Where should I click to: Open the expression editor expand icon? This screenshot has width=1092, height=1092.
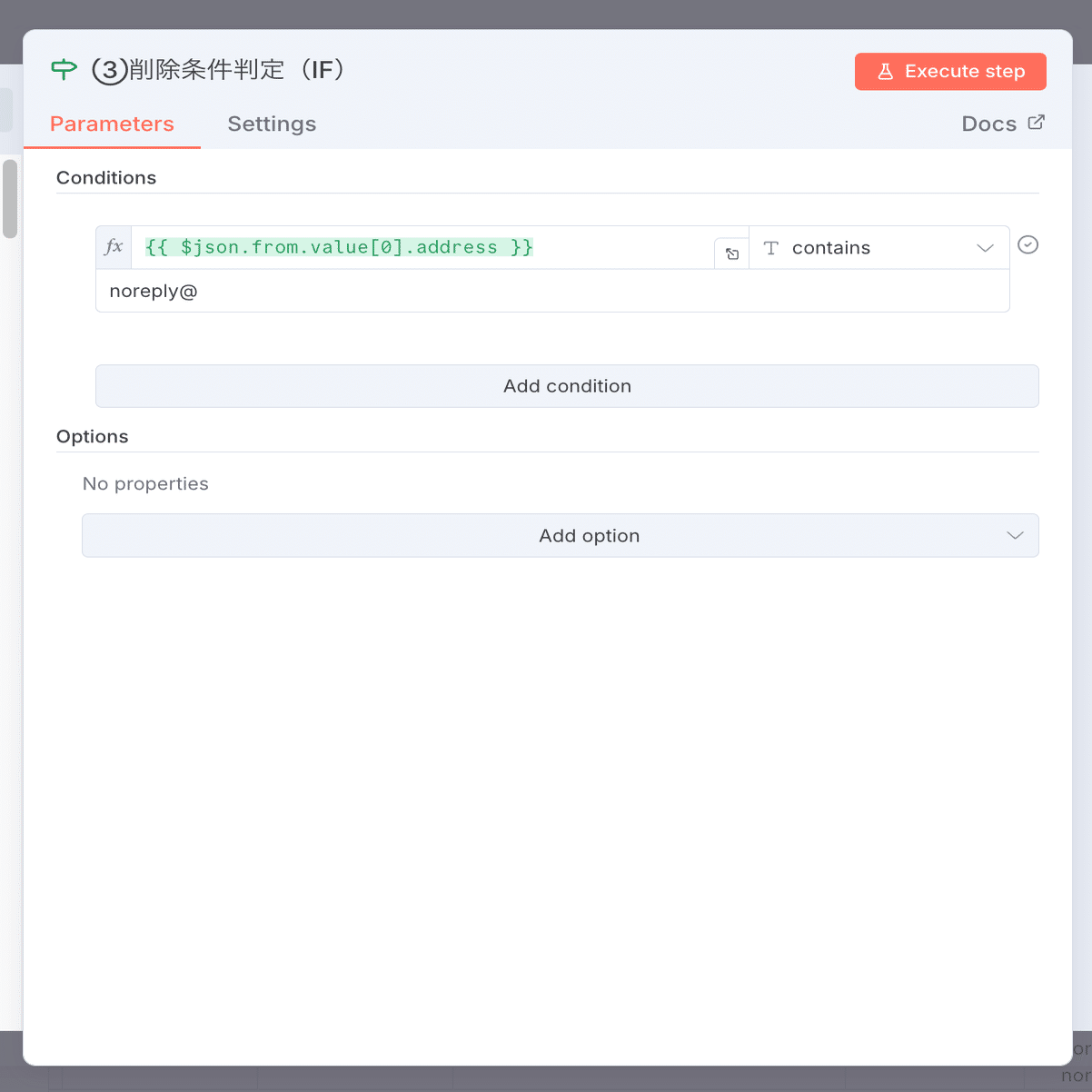732,254
